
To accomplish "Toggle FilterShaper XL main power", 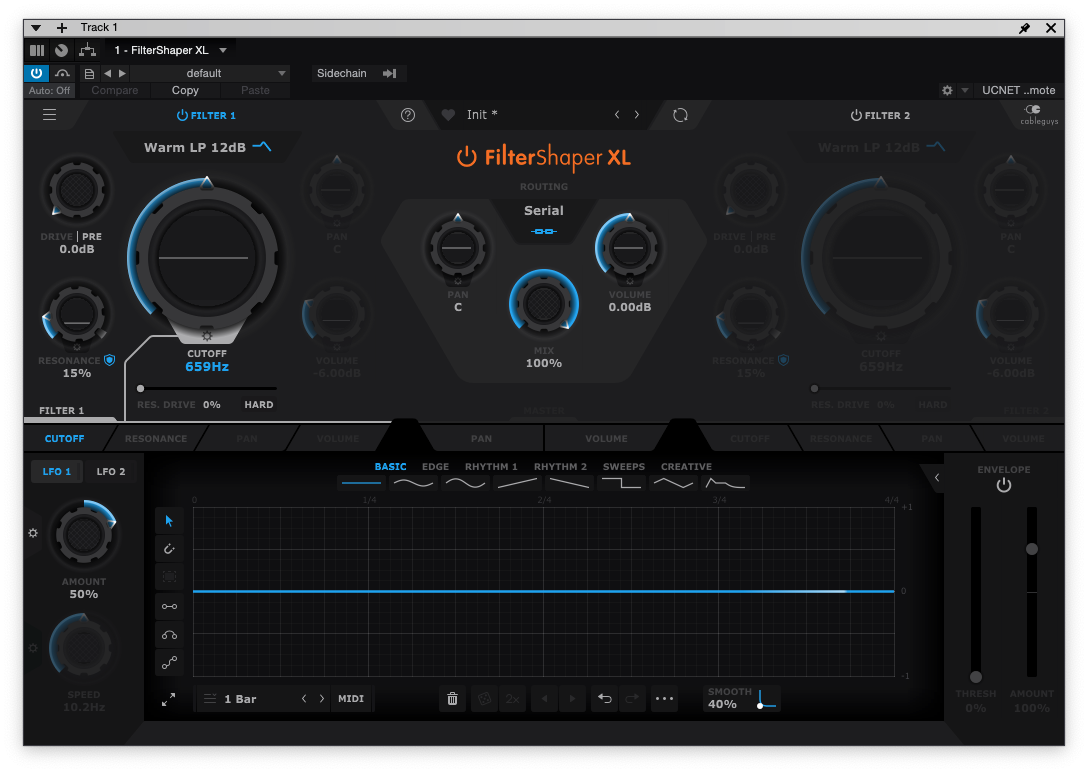I will (x=466, y=157).
